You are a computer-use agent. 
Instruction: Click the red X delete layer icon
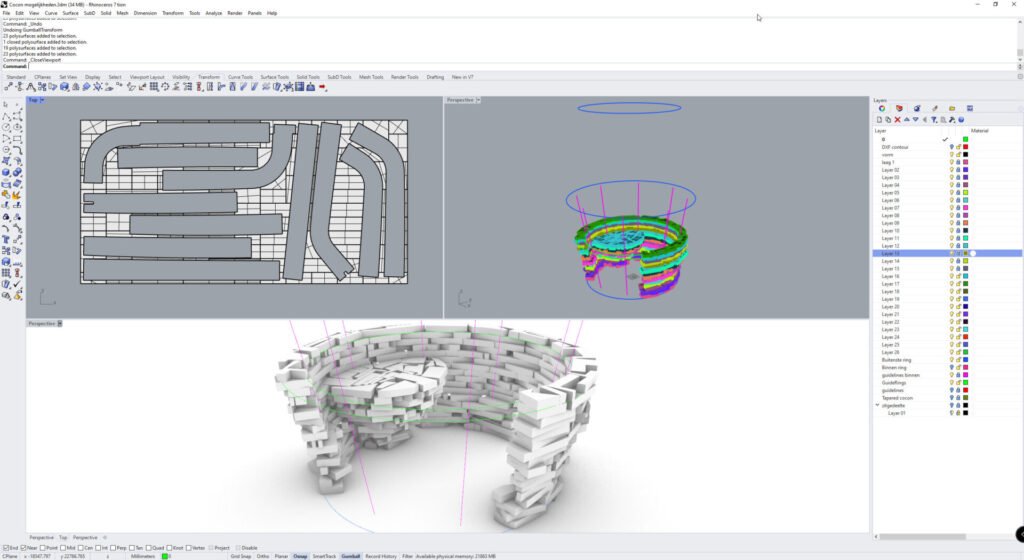click(897, 120)
